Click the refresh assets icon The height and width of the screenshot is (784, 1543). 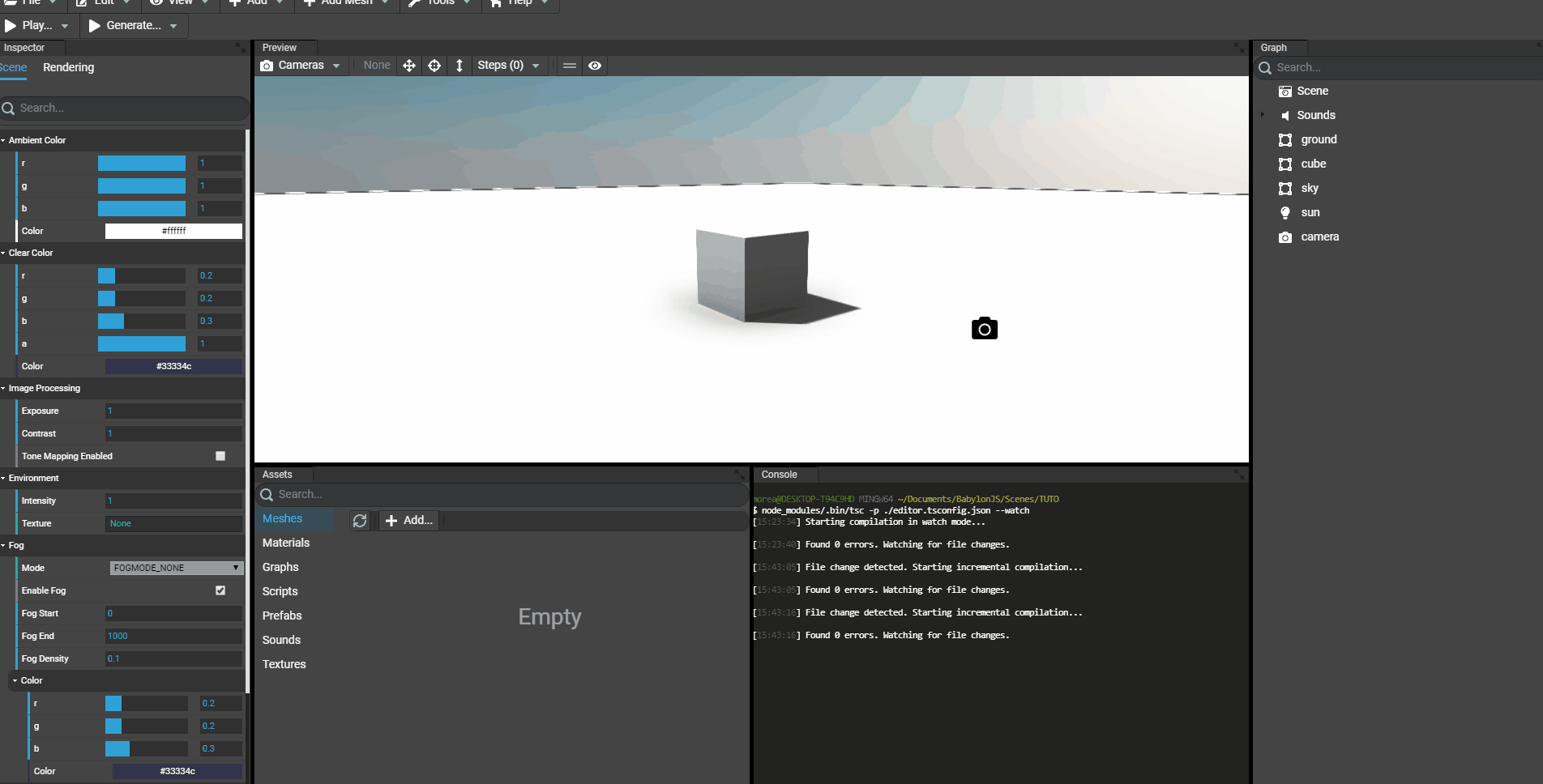click(360, 521)
